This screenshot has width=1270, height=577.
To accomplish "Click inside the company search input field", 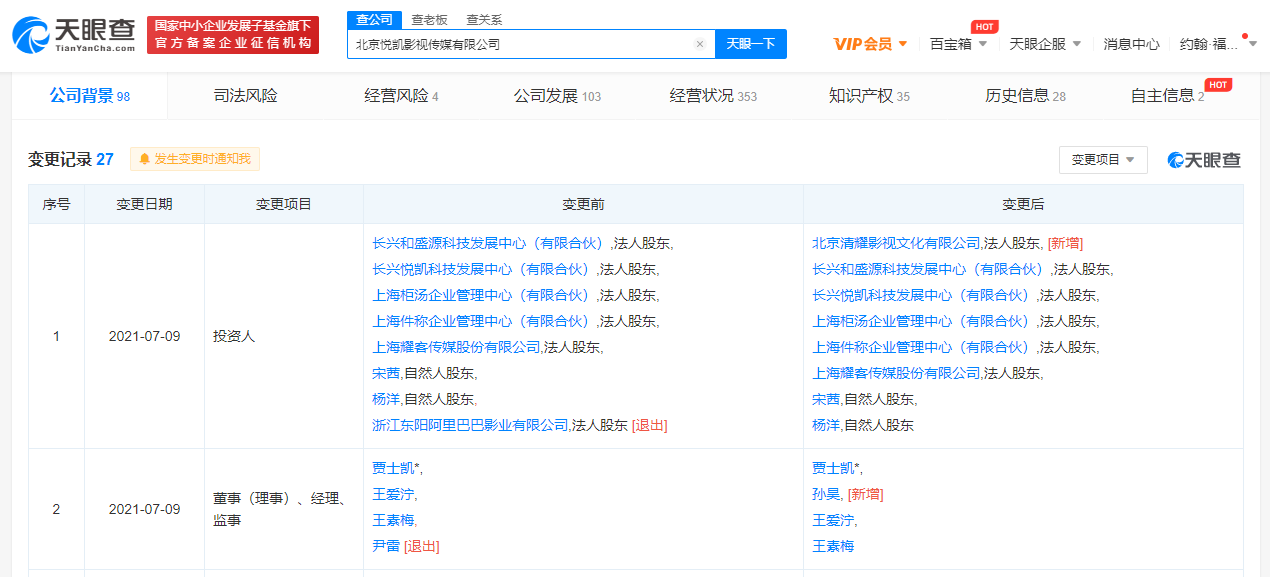I will 520,44.
